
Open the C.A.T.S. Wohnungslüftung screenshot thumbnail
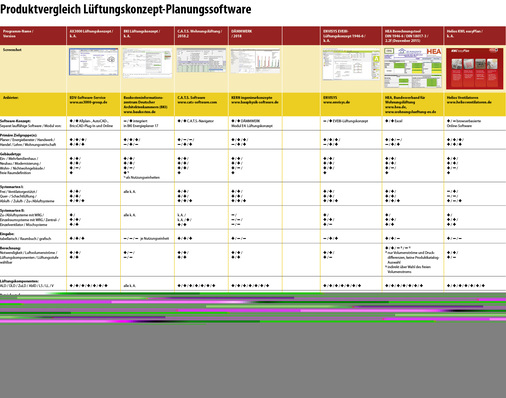pyautogui.click(x=201, y=60)
